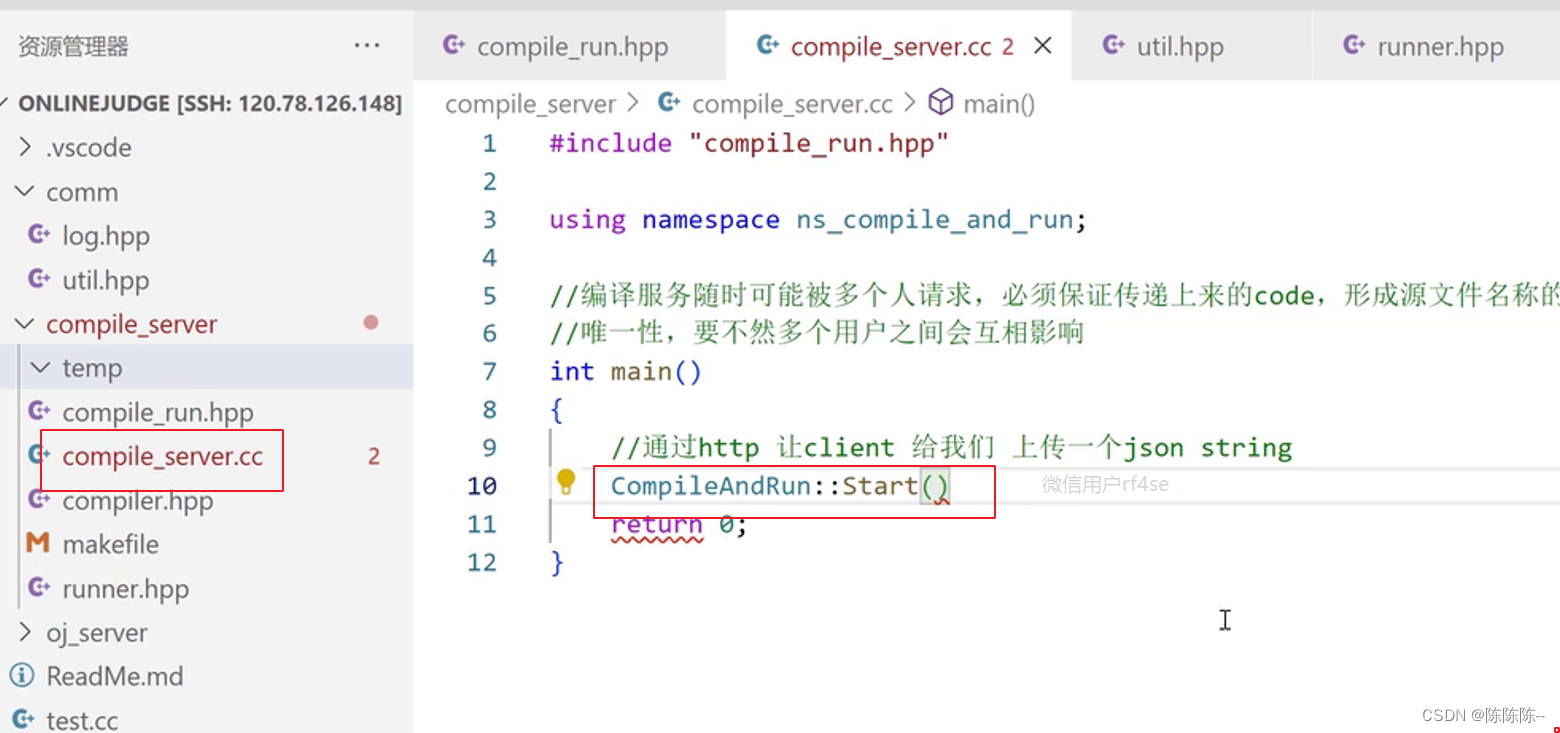
Task: Click the info icon beside ReadMe.md
Action: click(x=22, y=675)
